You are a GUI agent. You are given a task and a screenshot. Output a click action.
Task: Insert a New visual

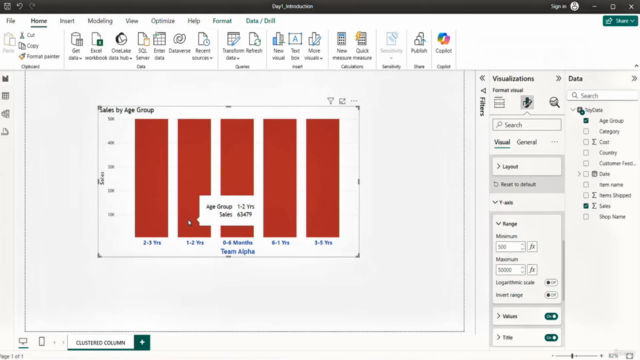coord(278,46)
